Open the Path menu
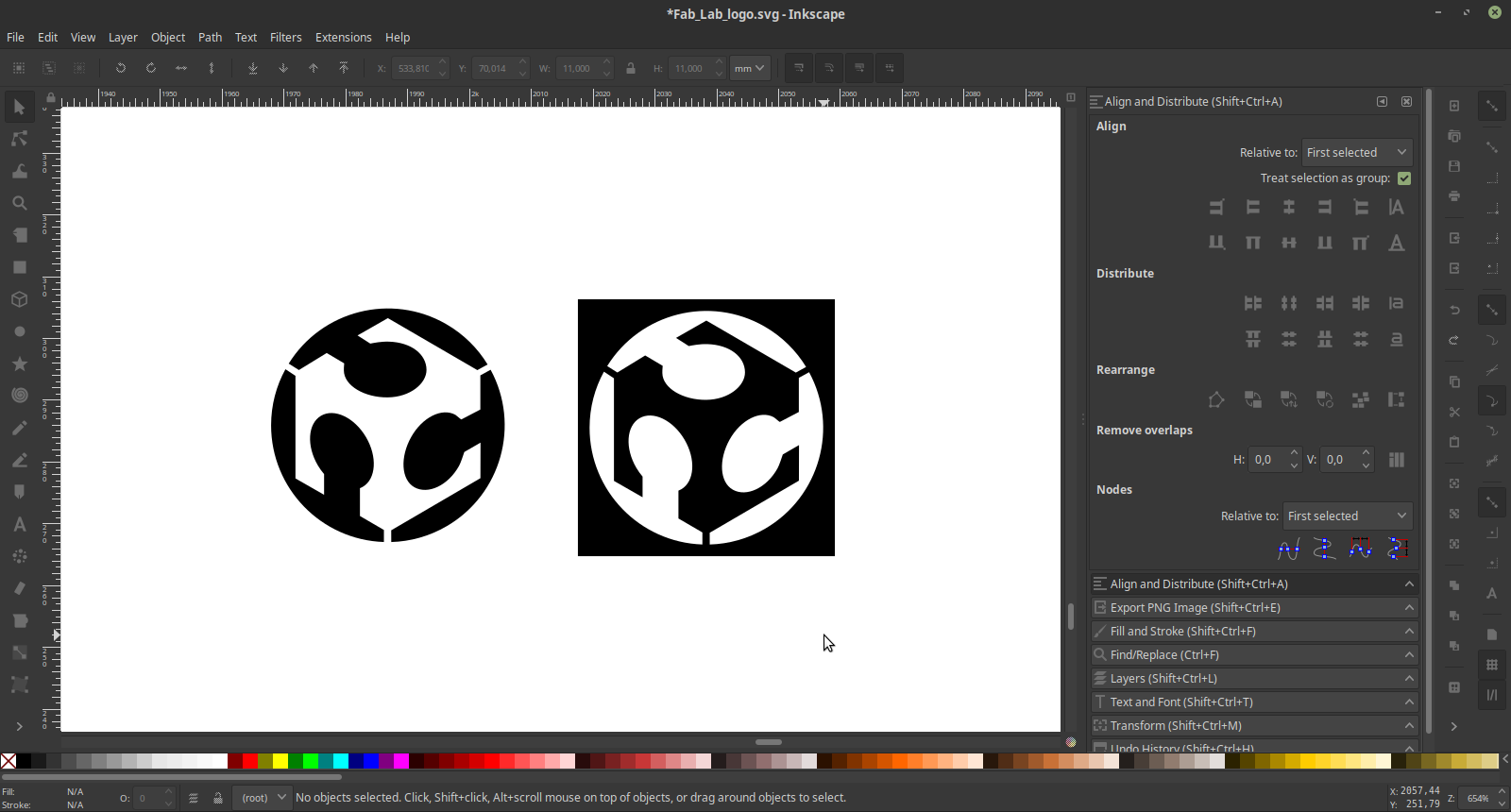The image size is (1511, 812). (210, 37)
